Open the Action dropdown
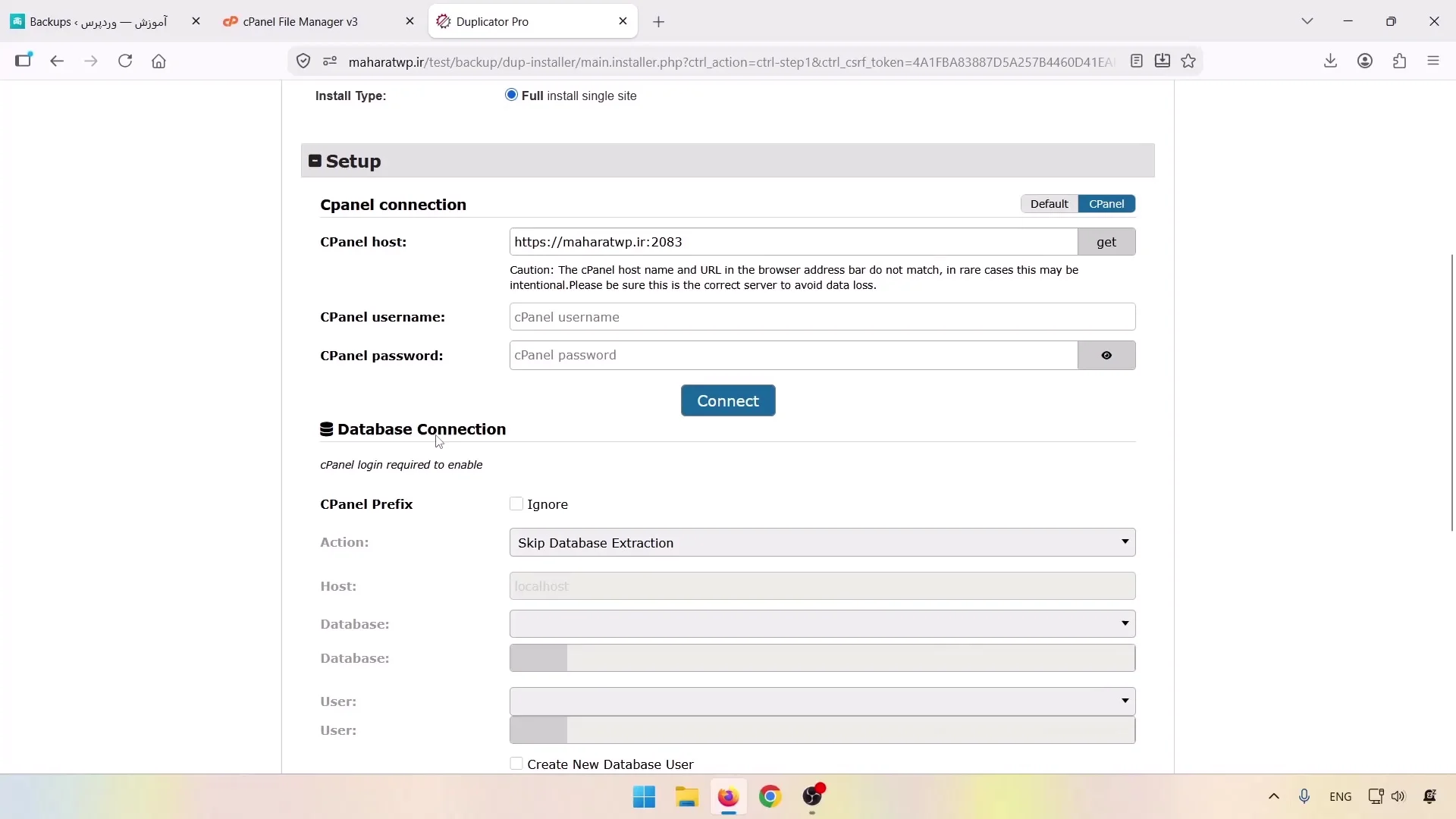 pyautogui.click(x=822, y=543)
